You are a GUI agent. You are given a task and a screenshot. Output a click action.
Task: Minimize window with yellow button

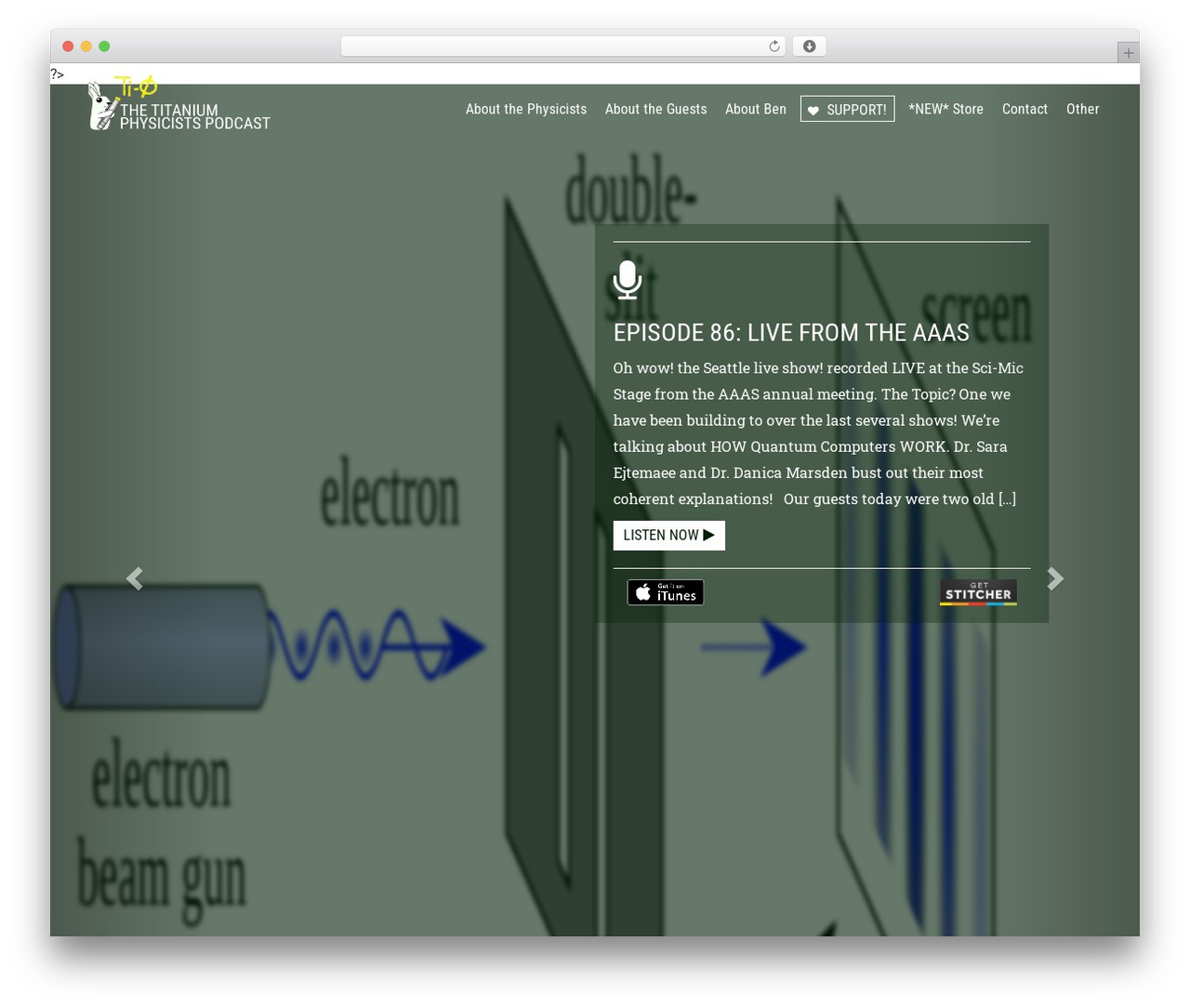(86, 46)
